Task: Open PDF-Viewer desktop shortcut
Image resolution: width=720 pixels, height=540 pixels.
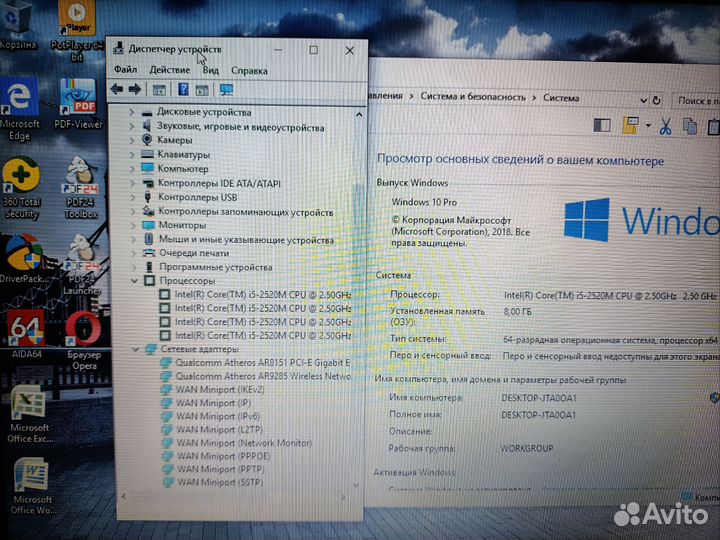Action: click(78, 103)
